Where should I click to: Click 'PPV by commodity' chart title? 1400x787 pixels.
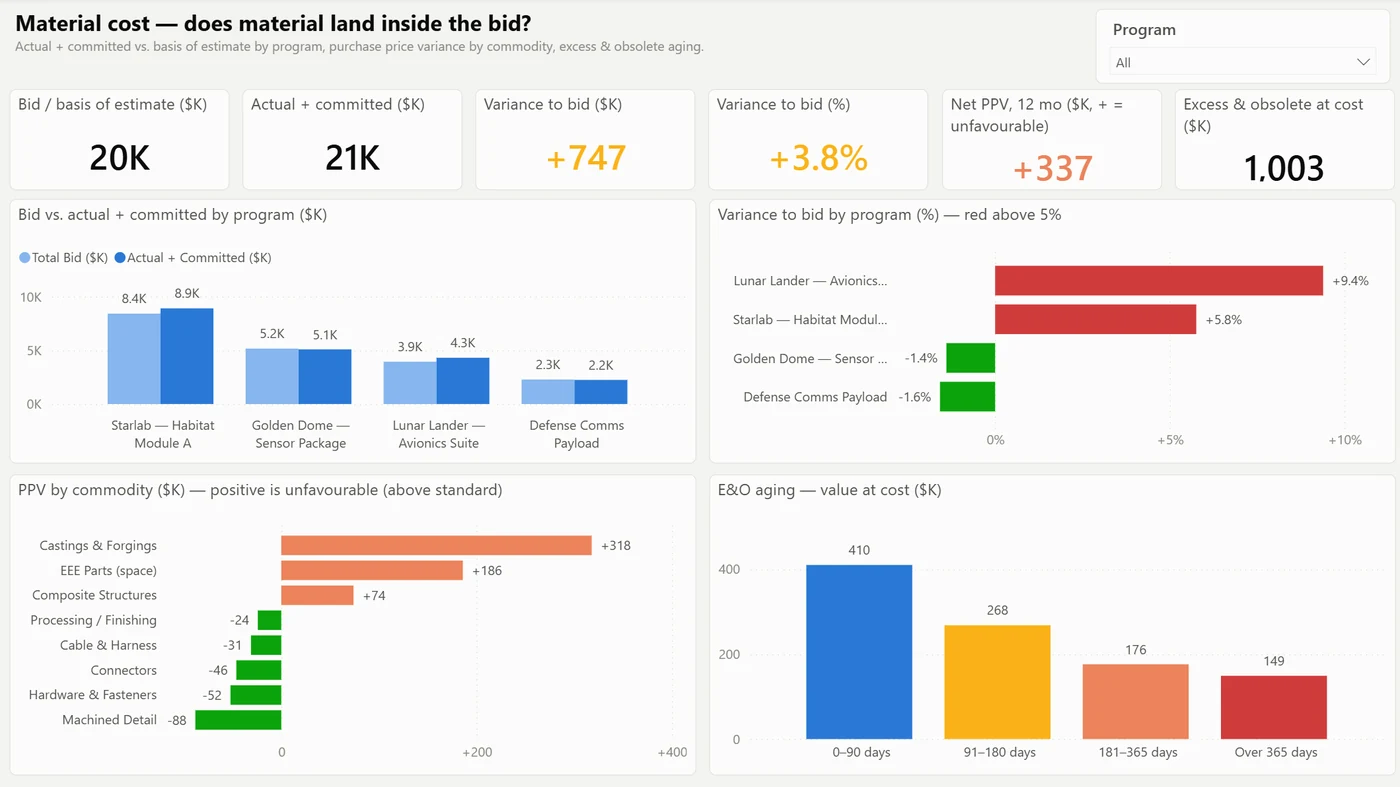pos(260,490)
